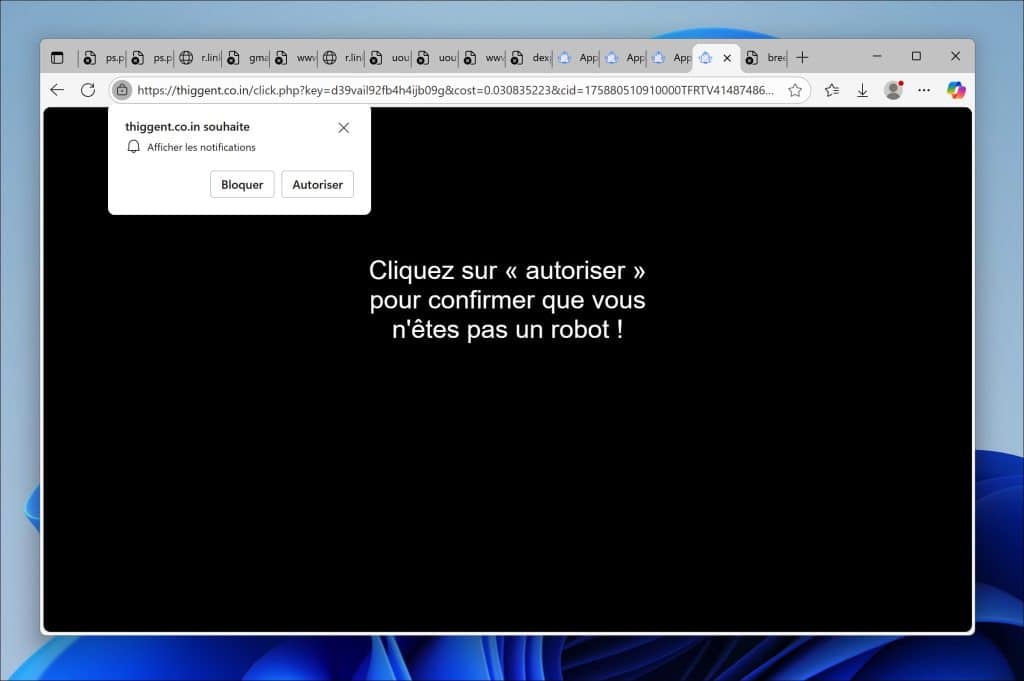The image size is (1024, 681).
Task: Block notifications from thiggent.co.in
Action: pyautogui.click(x=242, y=184)
